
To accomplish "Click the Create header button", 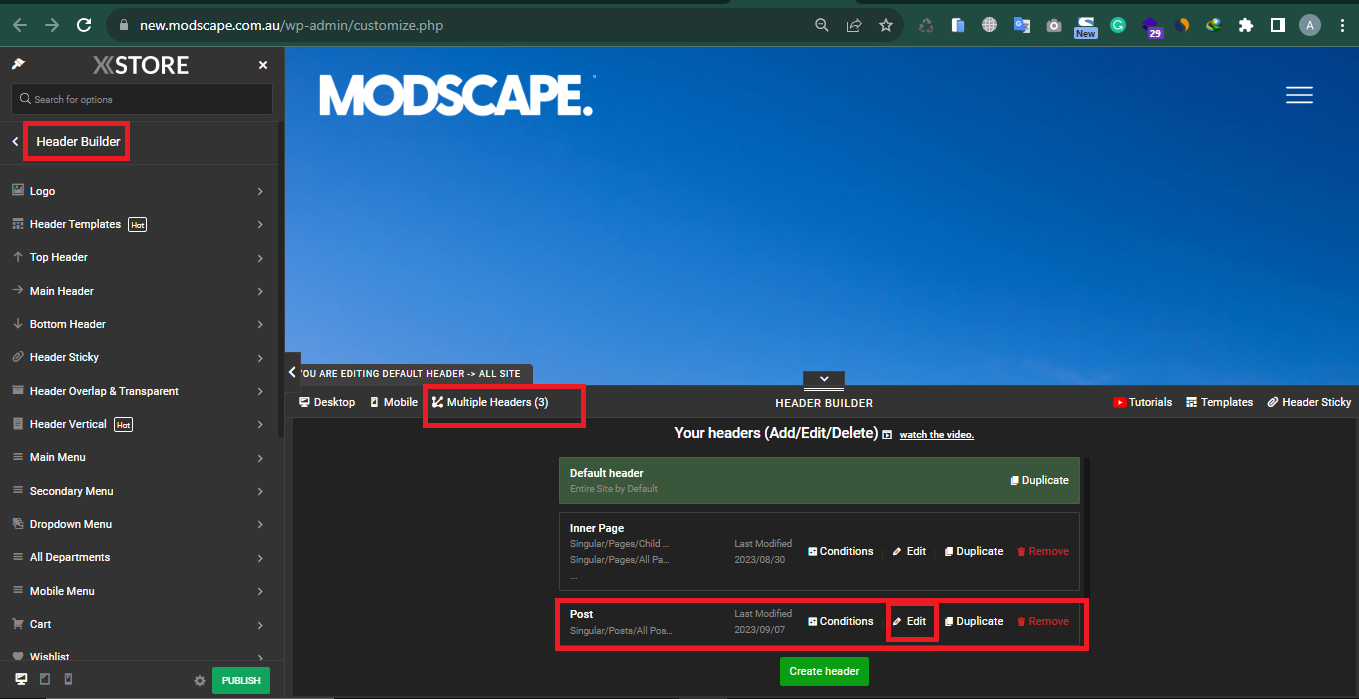I will click(824, 671).
